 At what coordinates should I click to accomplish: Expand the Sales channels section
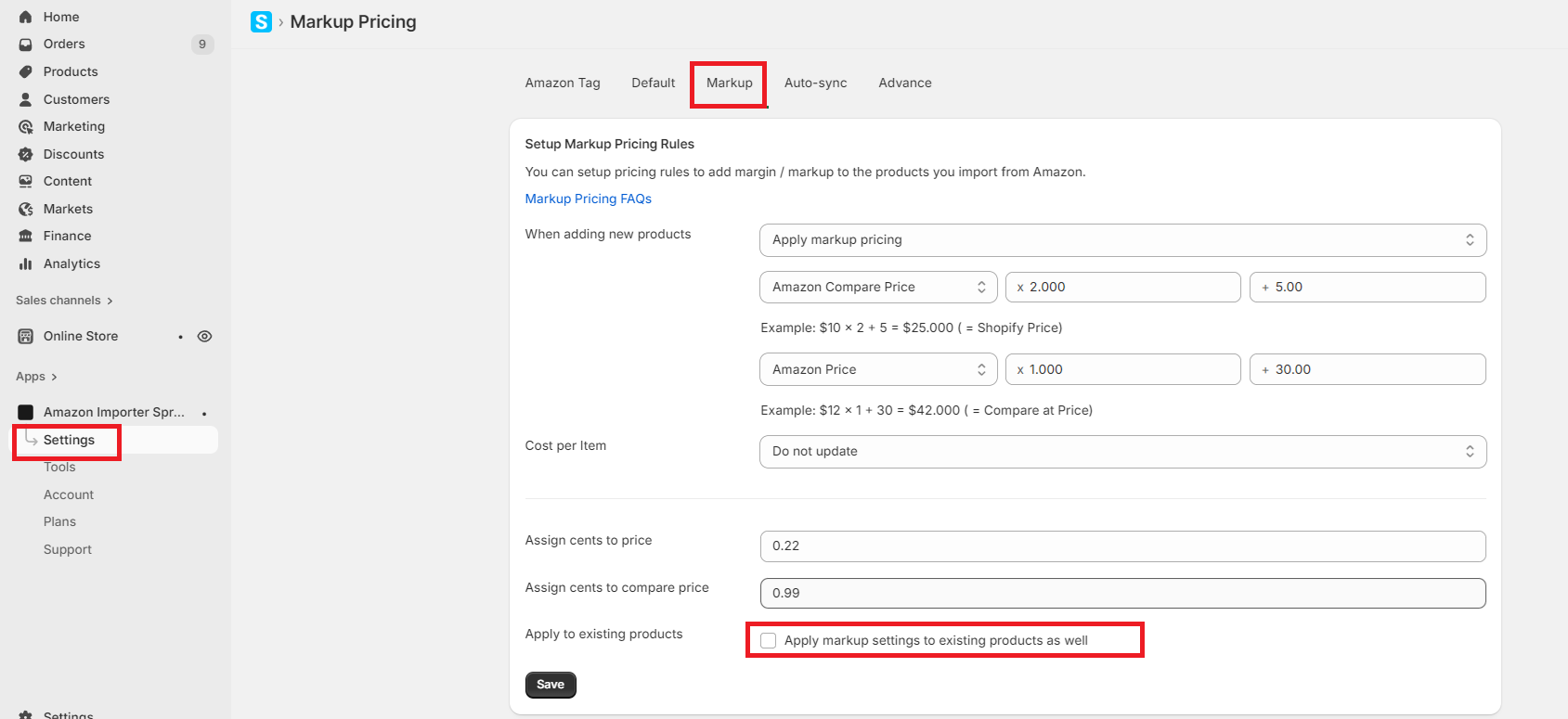(x=64, y=301)
